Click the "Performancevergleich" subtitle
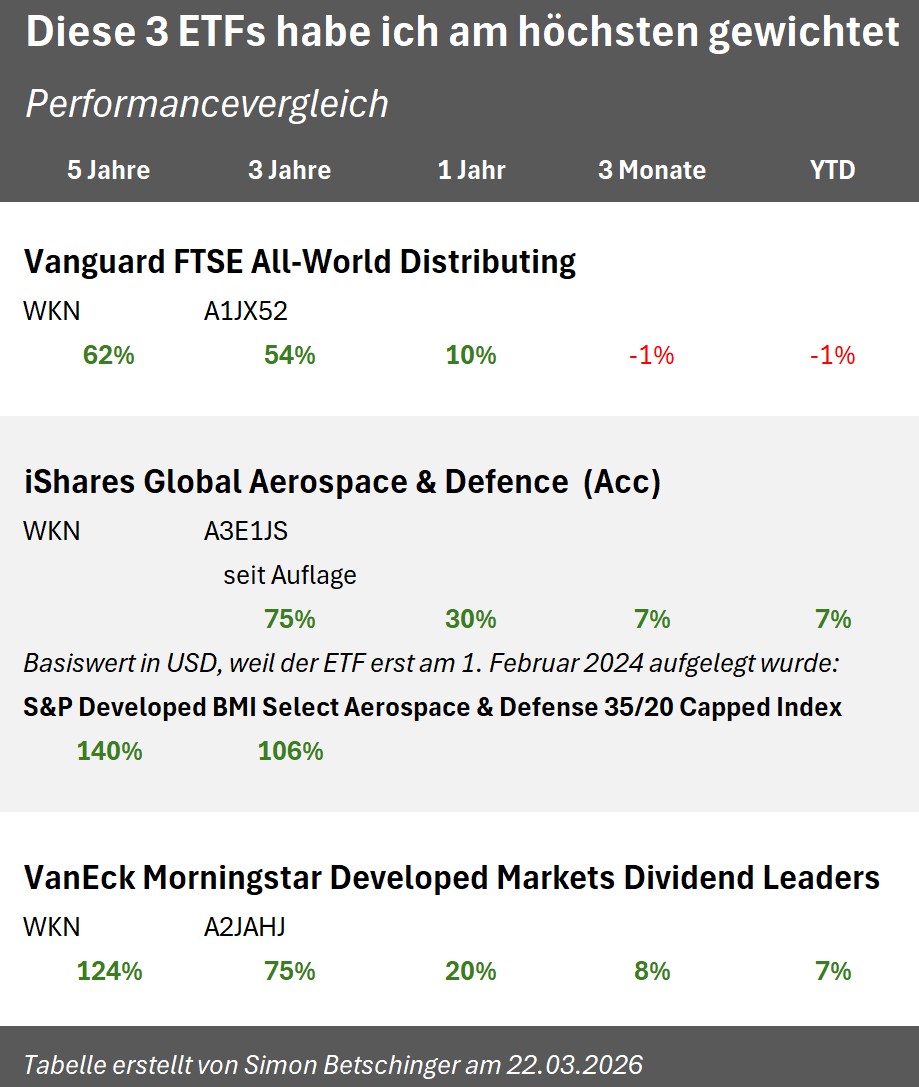The height and width of the screenshot is (1087, 919). tap(206, 104)
